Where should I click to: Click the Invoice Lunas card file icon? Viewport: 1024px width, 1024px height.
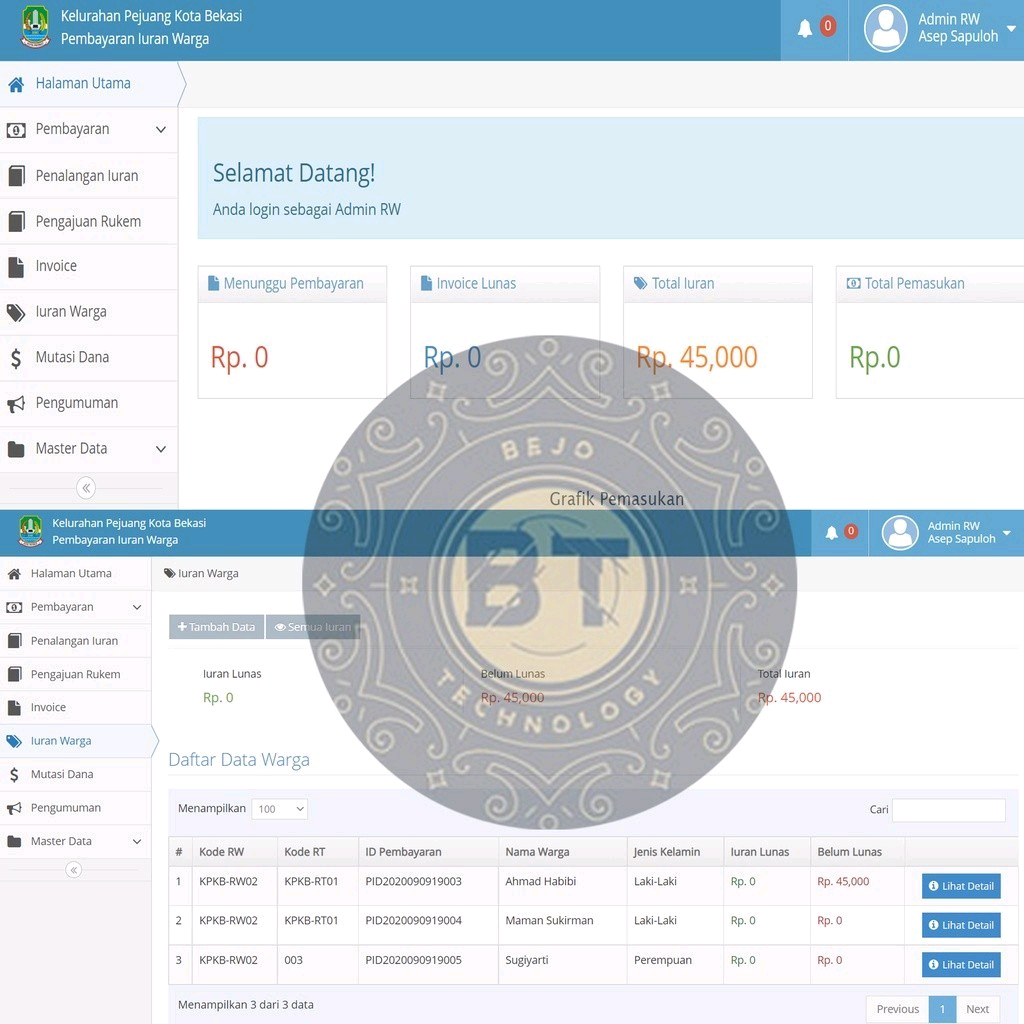[x=426, y=283]
